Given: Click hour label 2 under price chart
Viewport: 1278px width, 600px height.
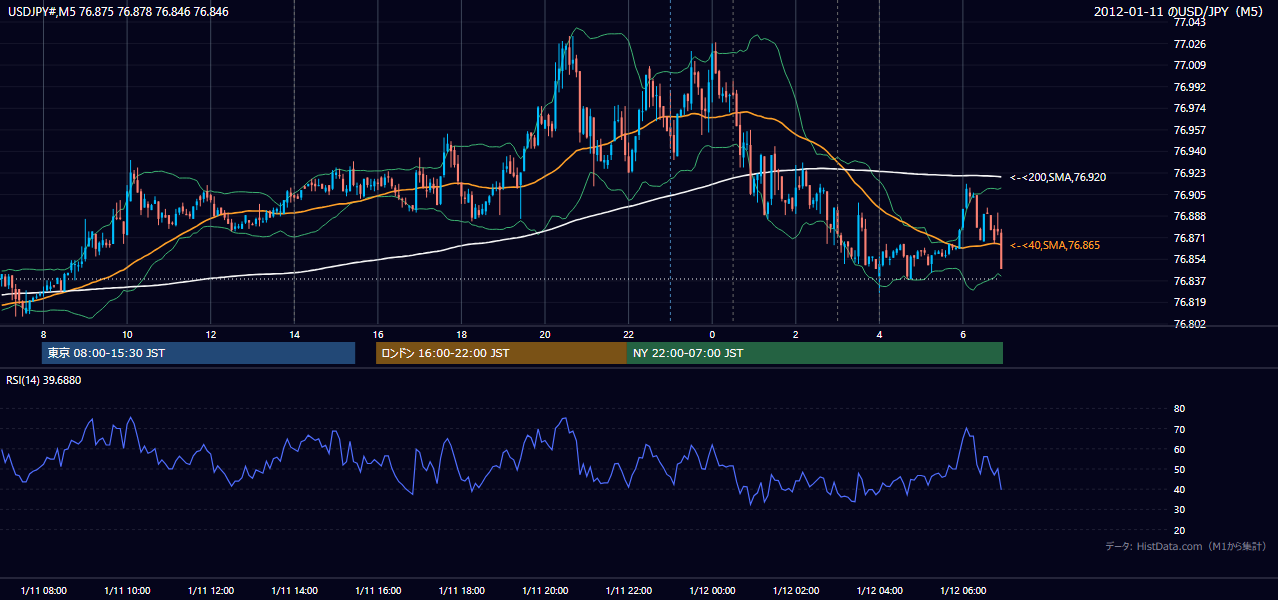Looking at the screenshot, I should coord(795,334).
